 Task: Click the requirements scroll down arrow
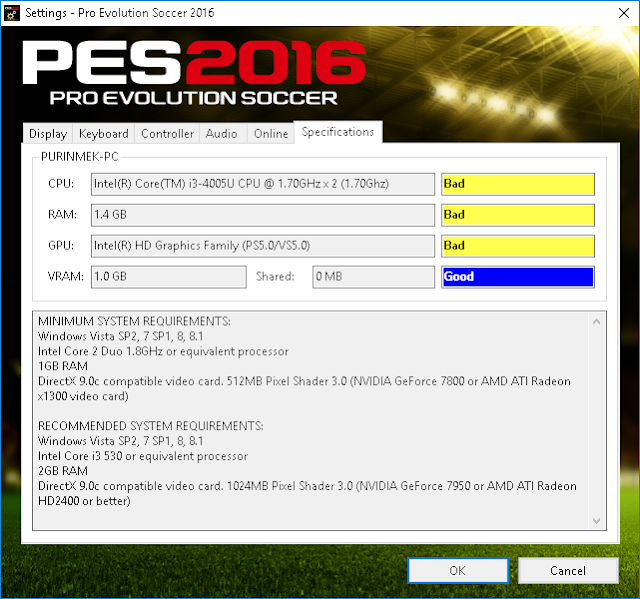[596, 521]
